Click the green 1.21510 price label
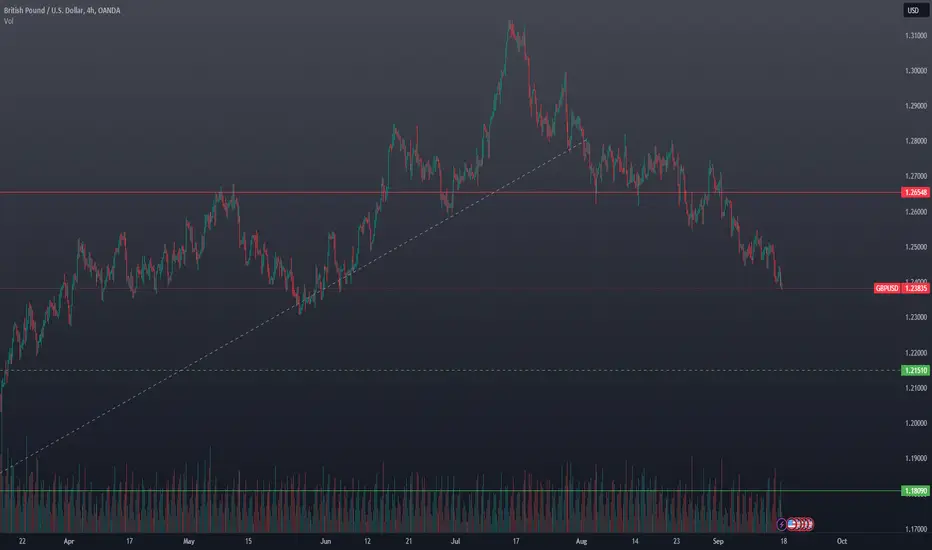This screenshot has height=550, width=932. [915, 370]
